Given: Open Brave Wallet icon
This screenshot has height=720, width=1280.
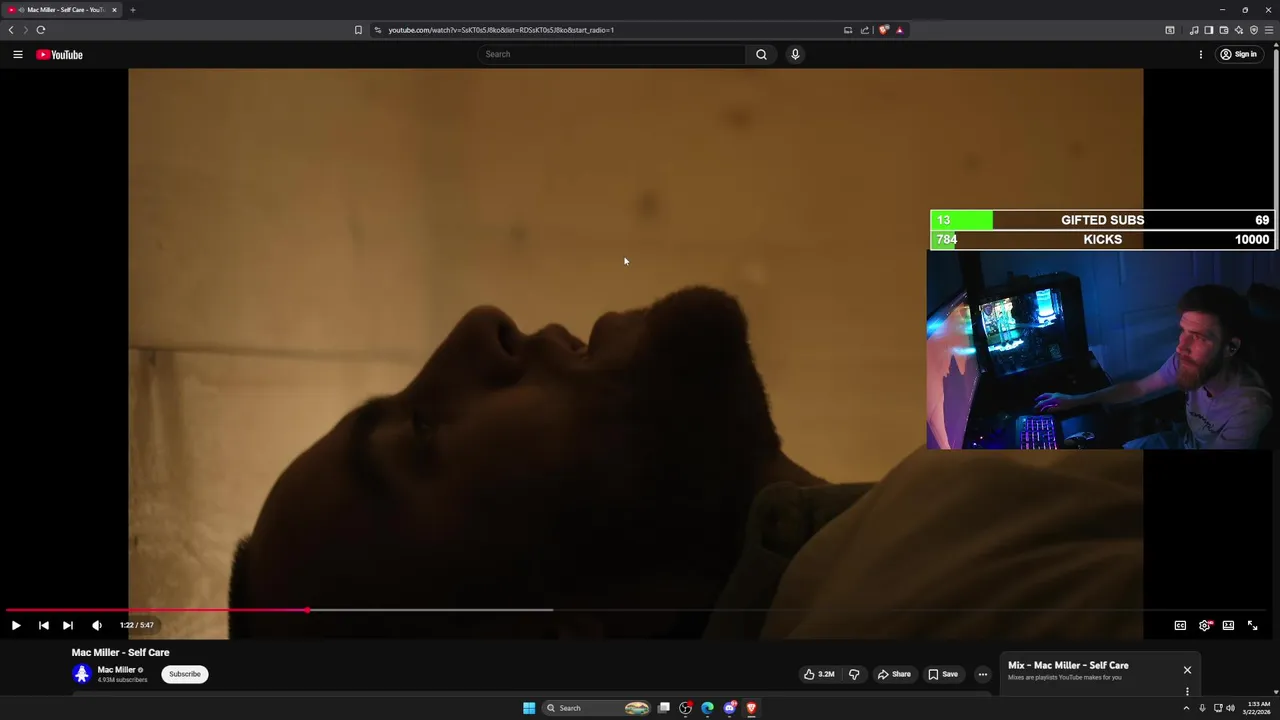Looking at the screenshot, I should [x=1224, y=30].
